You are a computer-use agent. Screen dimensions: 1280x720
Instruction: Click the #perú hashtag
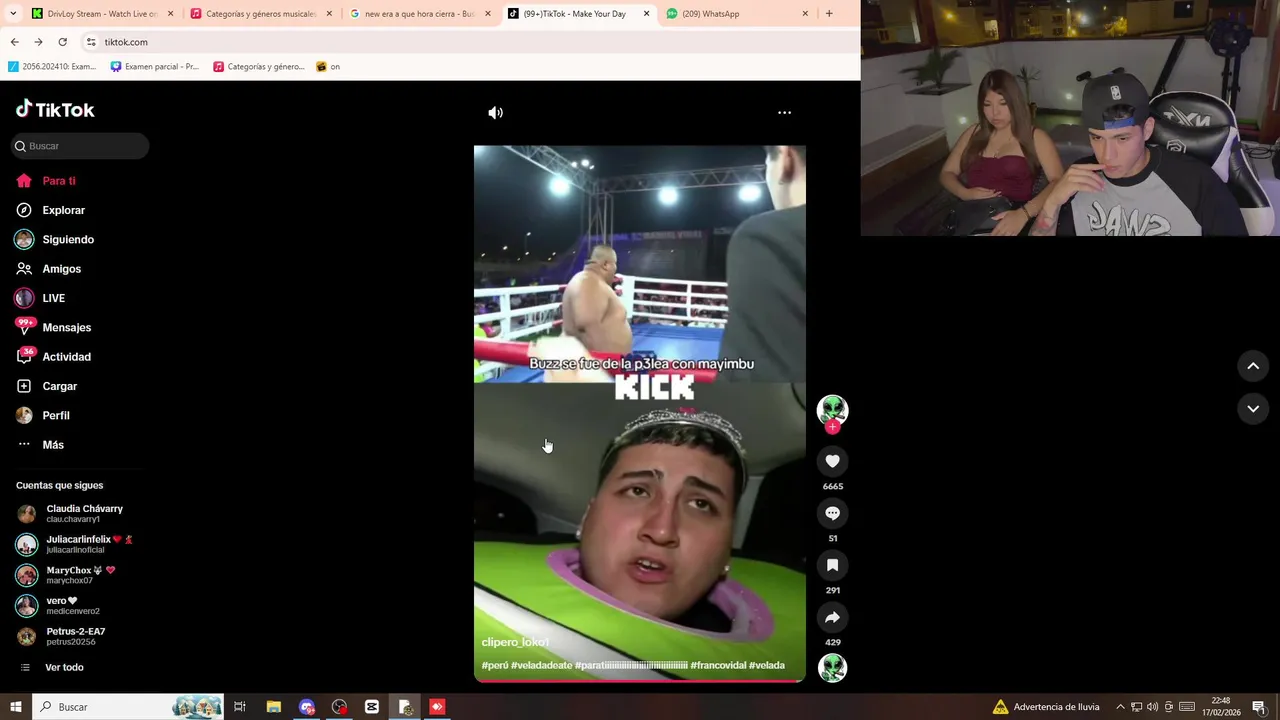coord(494,665)
